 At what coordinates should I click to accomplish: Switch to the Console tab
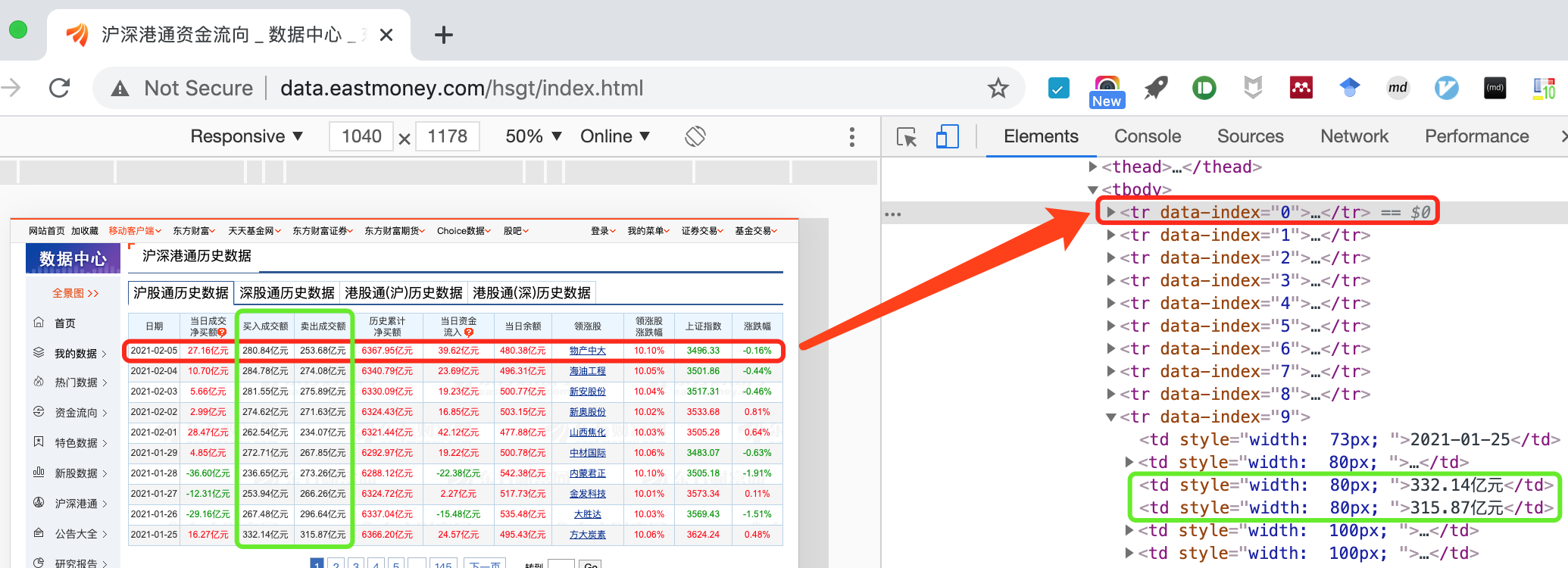click(x=1147, y=136)
